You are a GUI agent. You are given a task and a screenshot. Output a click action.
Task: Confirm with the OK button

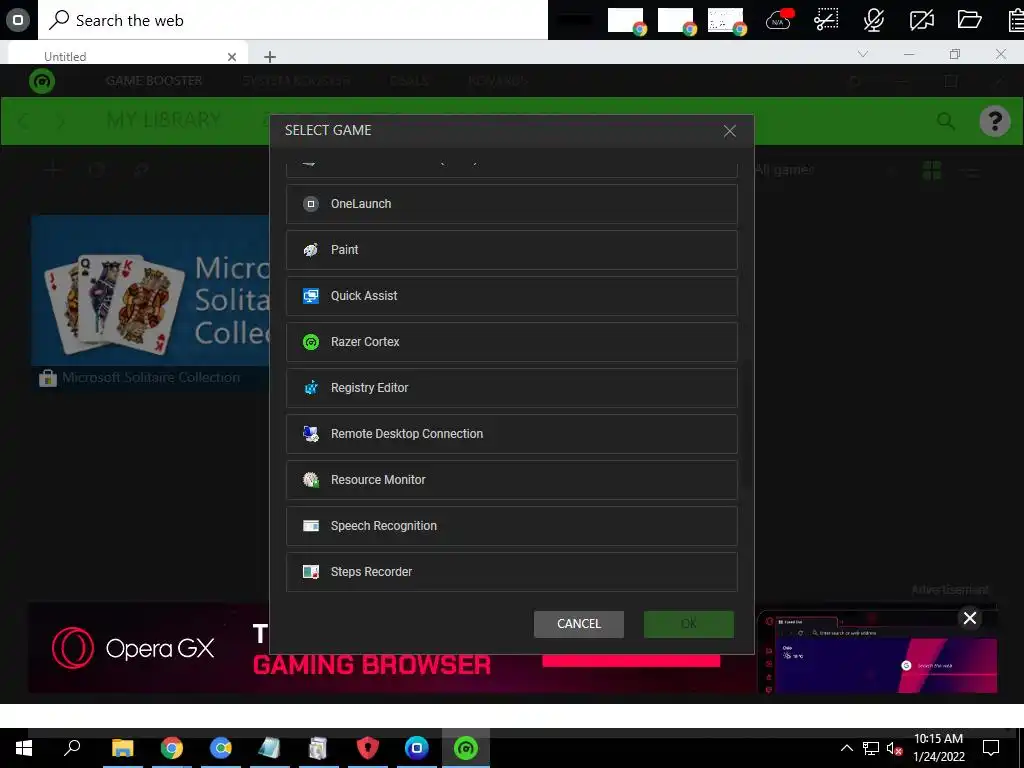(688, 624)
